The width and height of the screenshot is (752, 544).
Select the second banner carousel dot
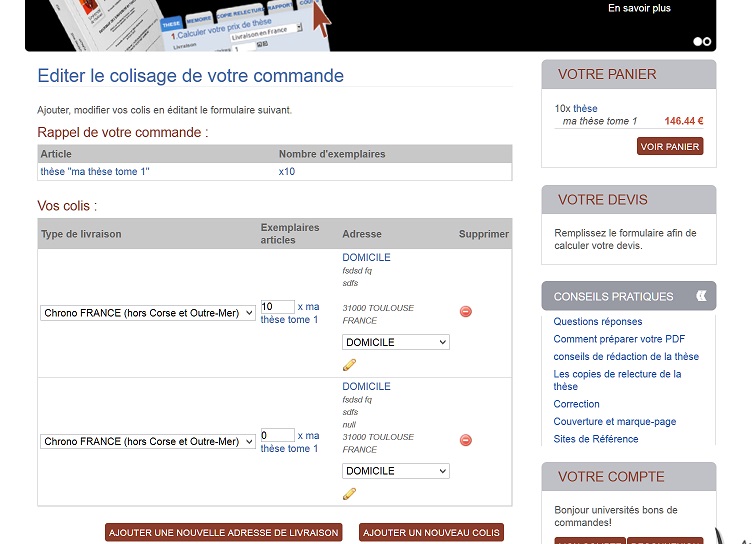point(707,42)
